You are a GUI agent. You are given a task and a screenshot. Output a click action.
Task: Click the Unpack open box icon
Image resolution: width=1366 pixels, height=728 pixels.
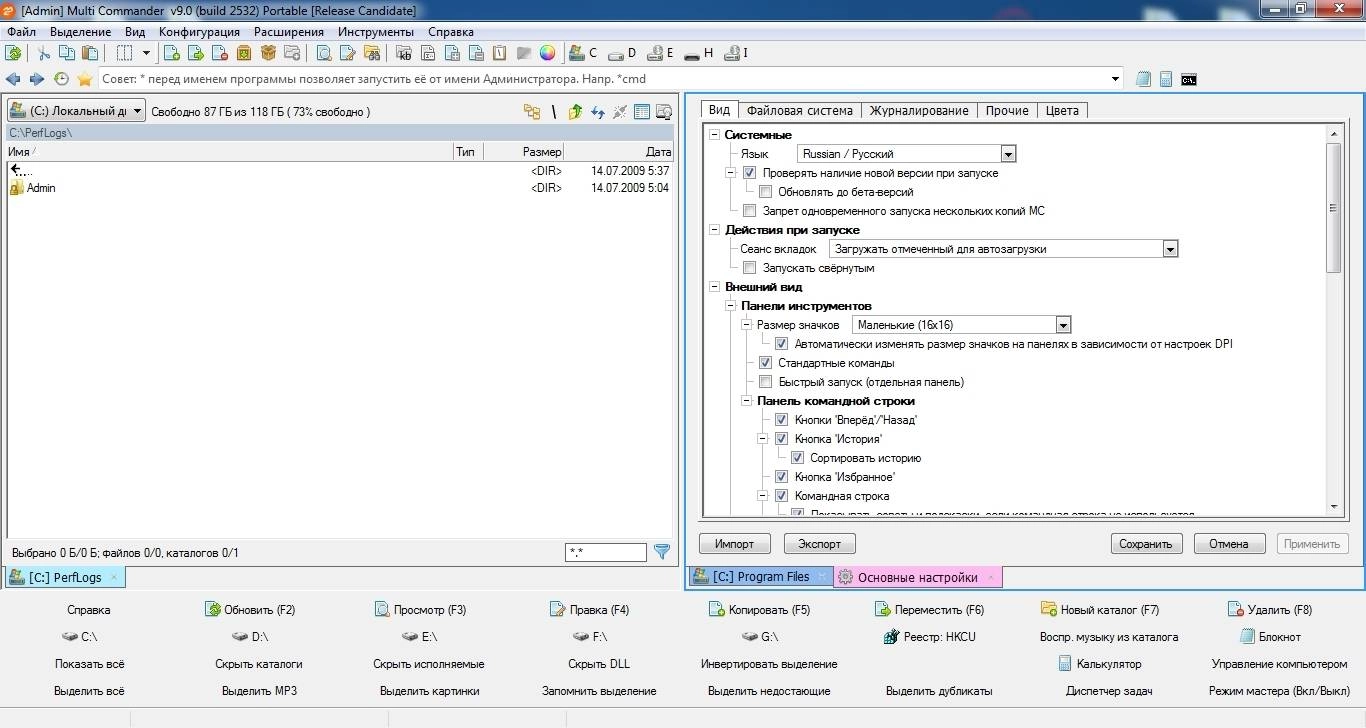[x=268, y=53]
